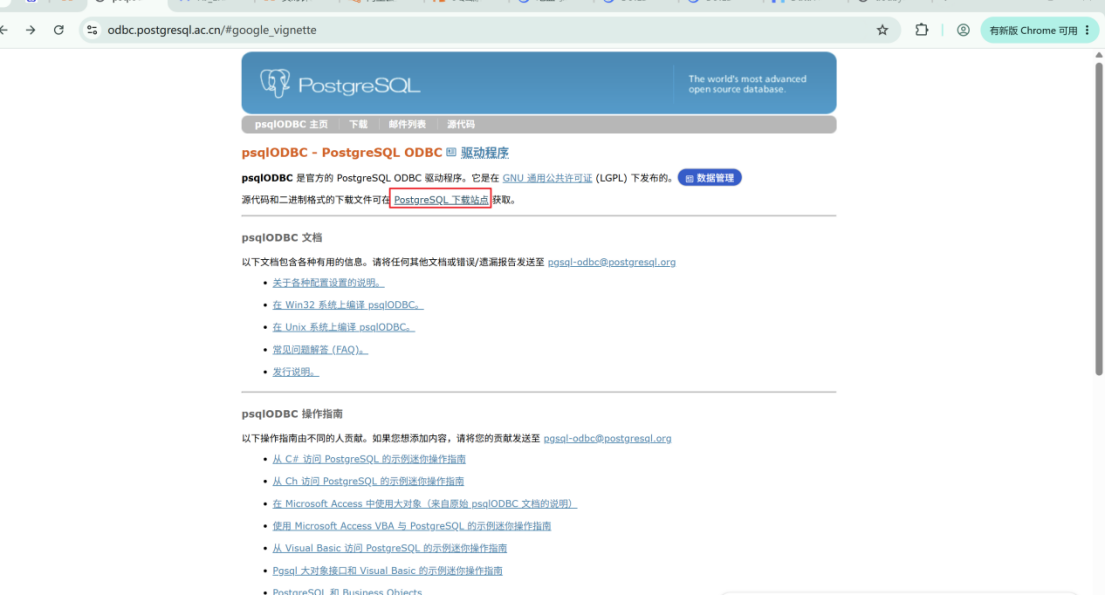Click the address bar URL
The height and width of the screenshot is (595, 1106).
click(212, 30)
